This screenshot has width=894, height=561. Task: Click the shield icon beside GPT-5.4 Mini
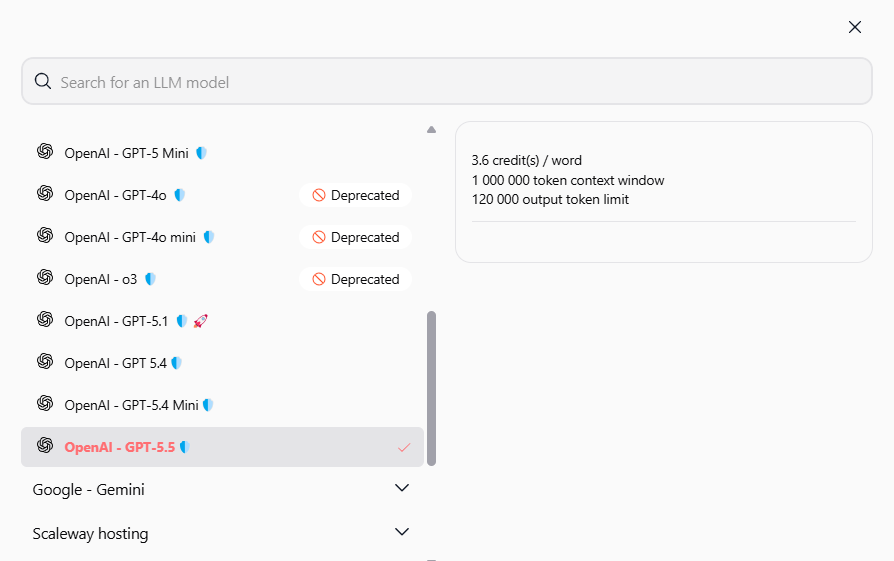click(x=208, y=405)
